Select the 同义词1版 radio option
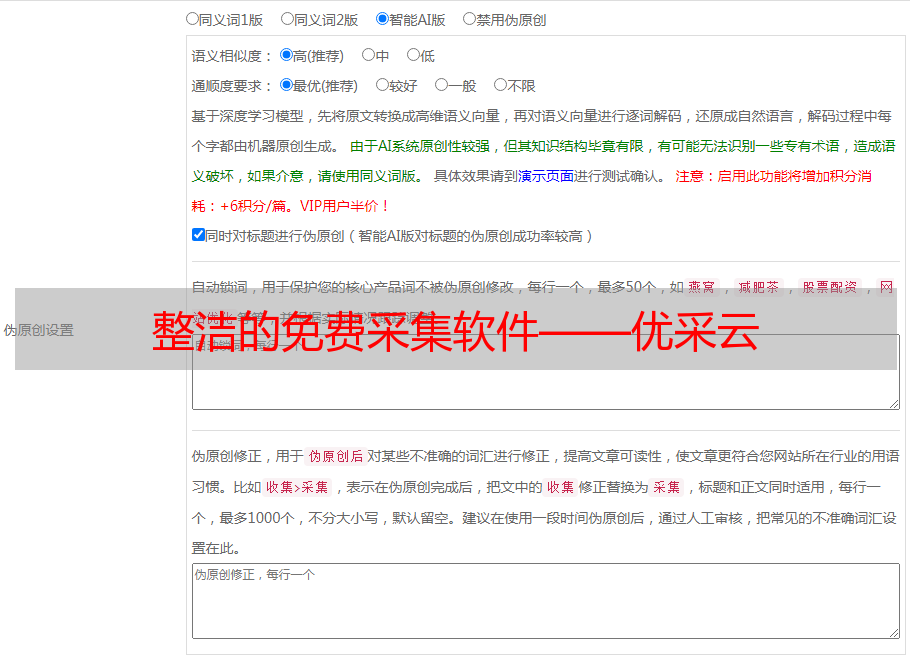 [x=192, y=18]
